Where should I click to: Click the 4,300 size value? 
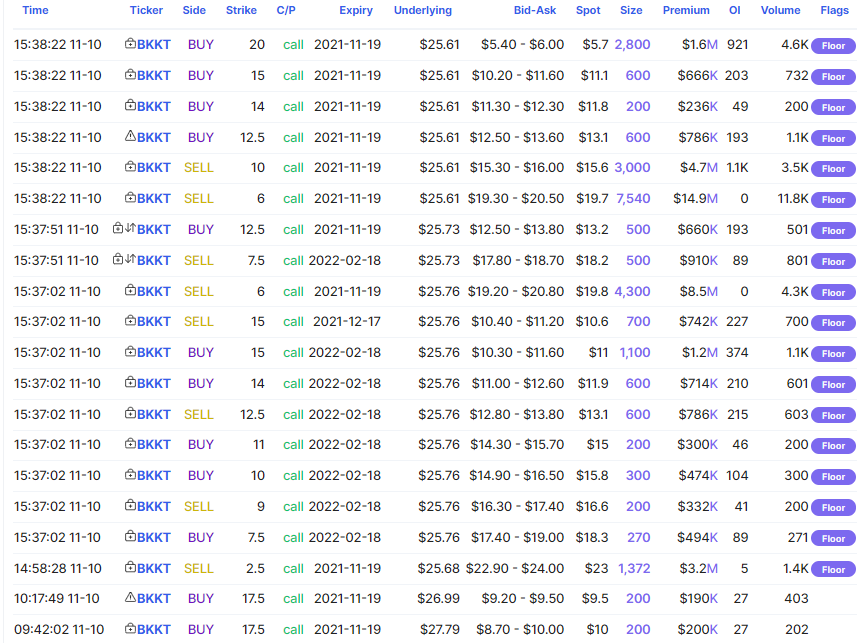coord(632,291)
